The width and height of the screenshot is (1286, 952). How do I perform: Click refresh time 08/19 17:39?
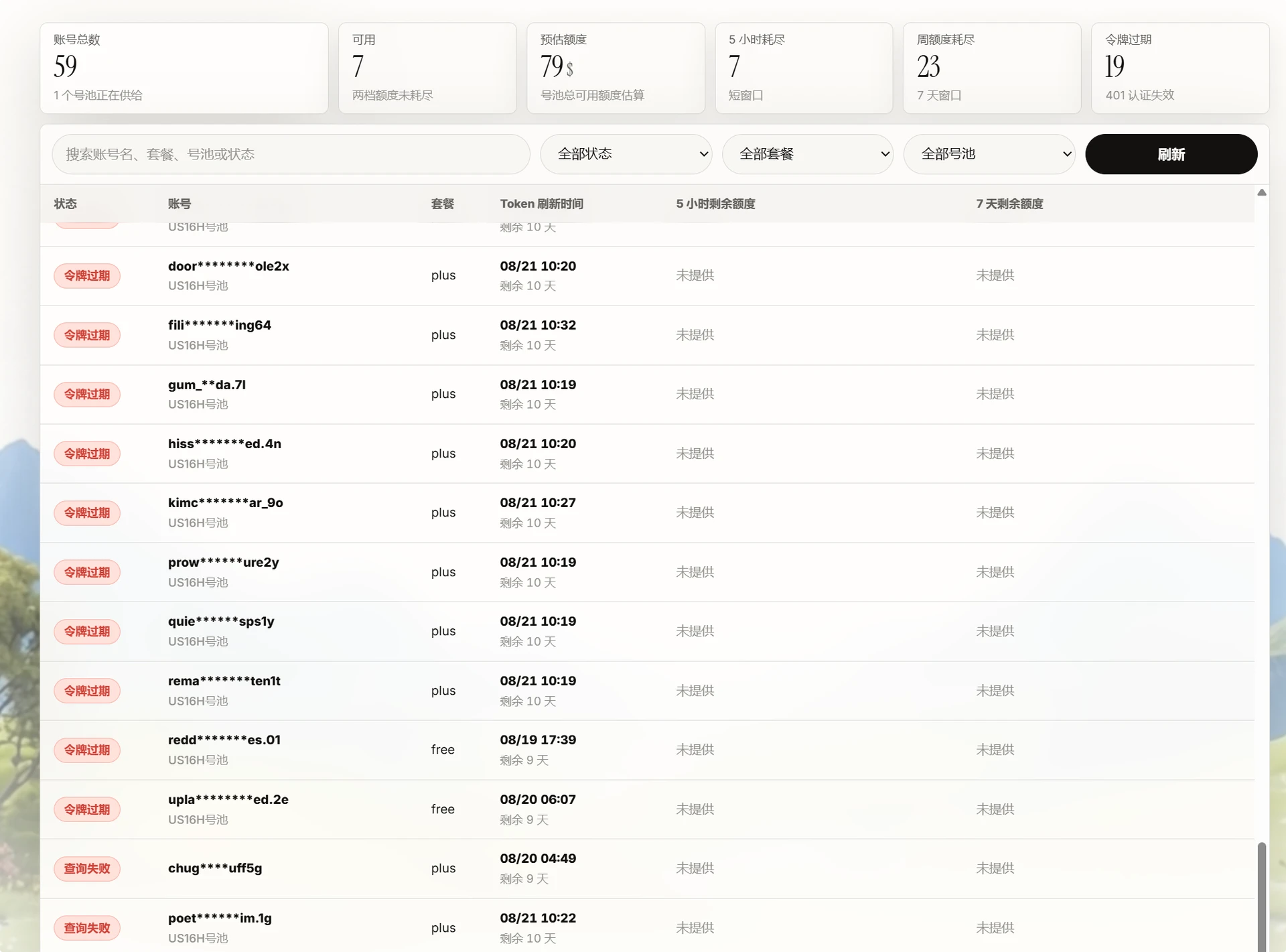538,740
